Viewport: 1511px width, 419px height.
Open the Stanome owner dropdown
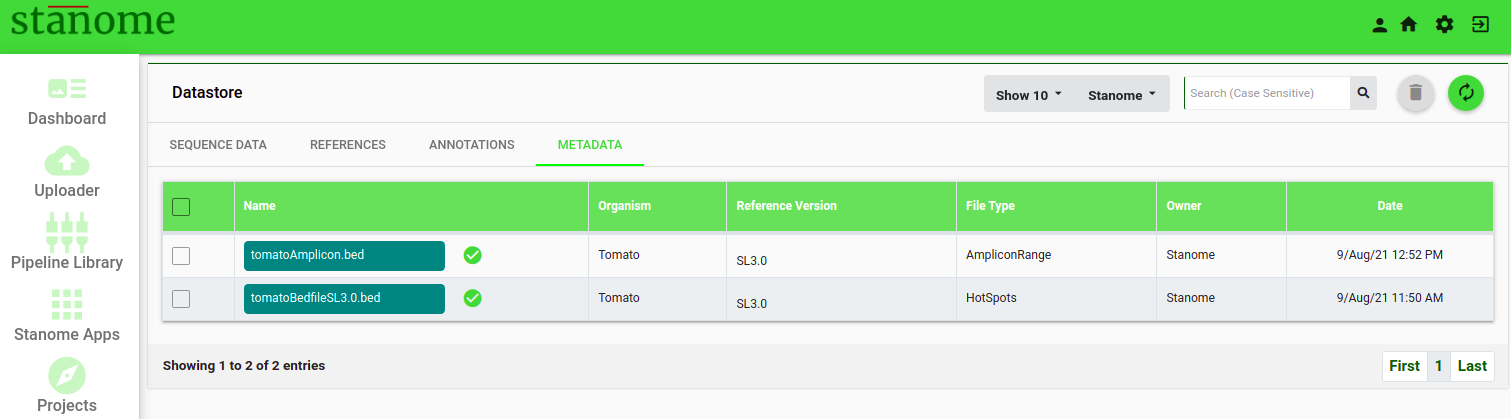(x=1122, y=94)
